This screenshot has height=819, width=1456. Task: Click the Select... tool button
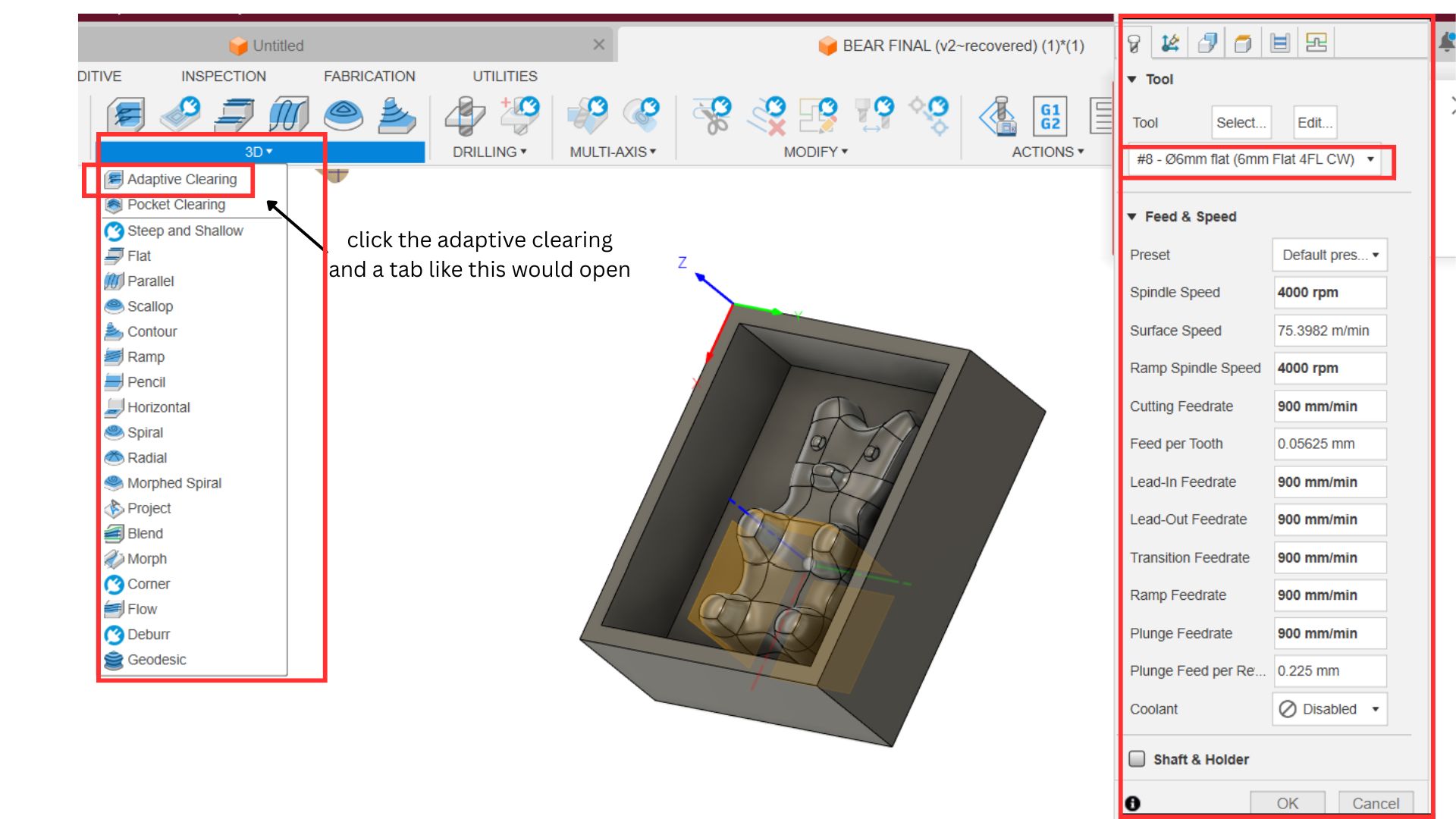1241,122
